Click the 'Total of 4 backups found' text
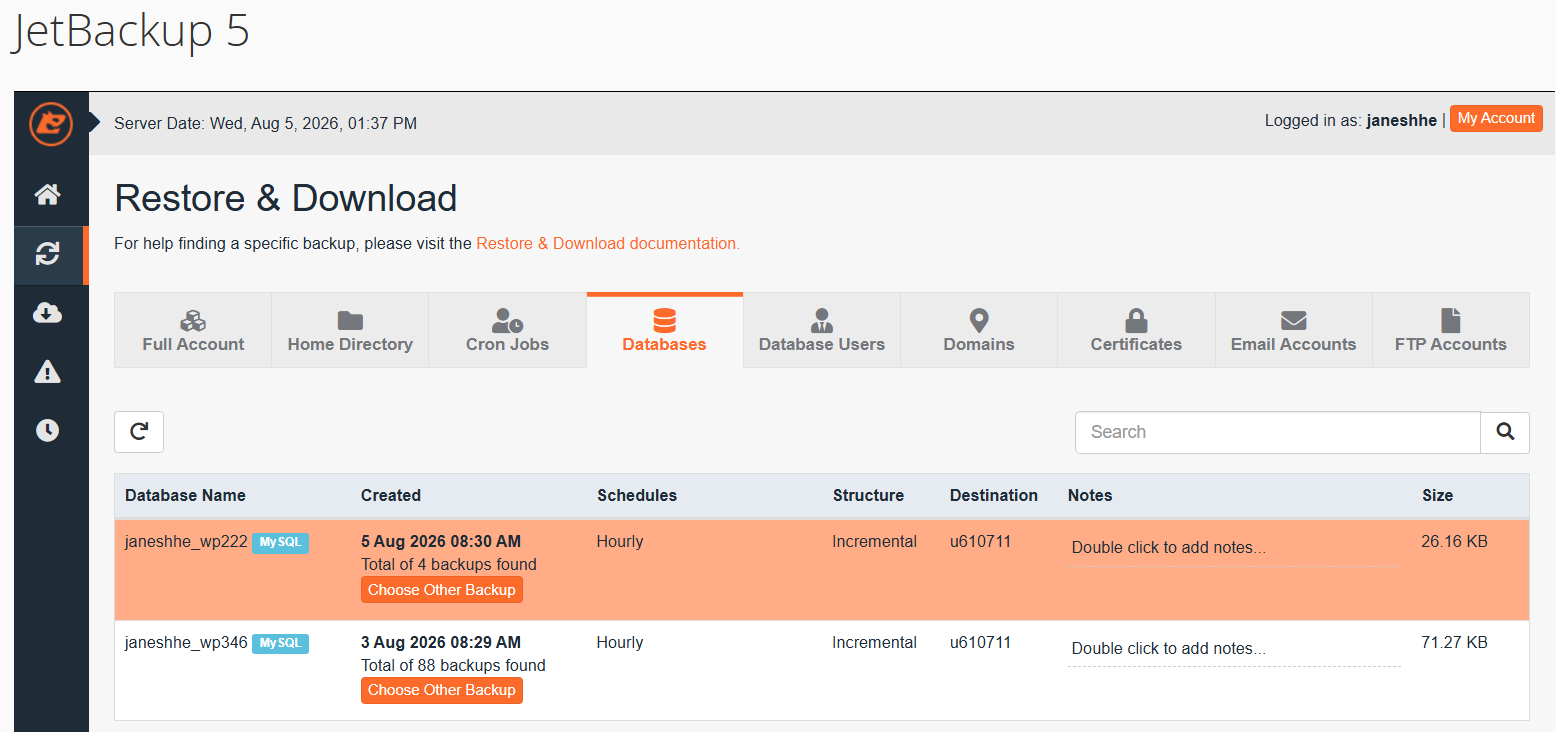The width and height of the screenshot is (1556, 732). 449,565
